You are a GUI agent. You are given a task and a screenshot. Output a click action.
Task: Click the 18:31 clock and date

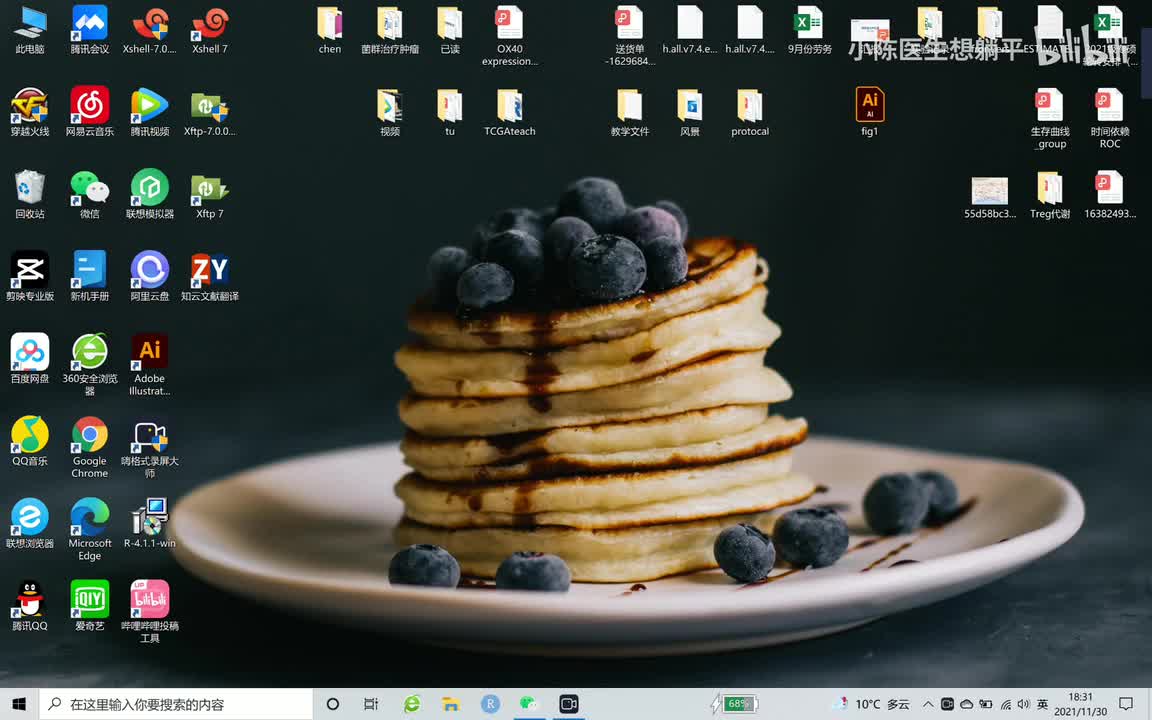[x=1080, y=704]
